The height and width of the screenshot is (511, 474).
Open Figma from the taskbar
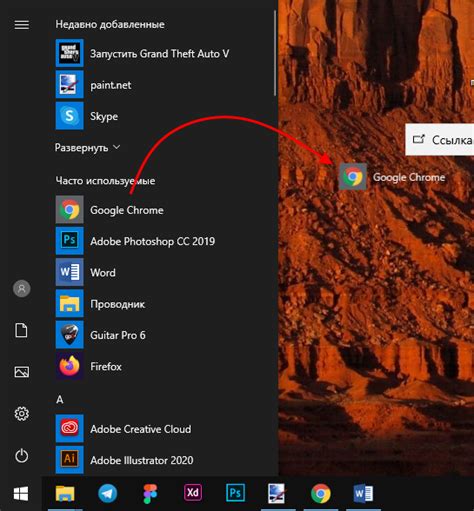point(150,494)
